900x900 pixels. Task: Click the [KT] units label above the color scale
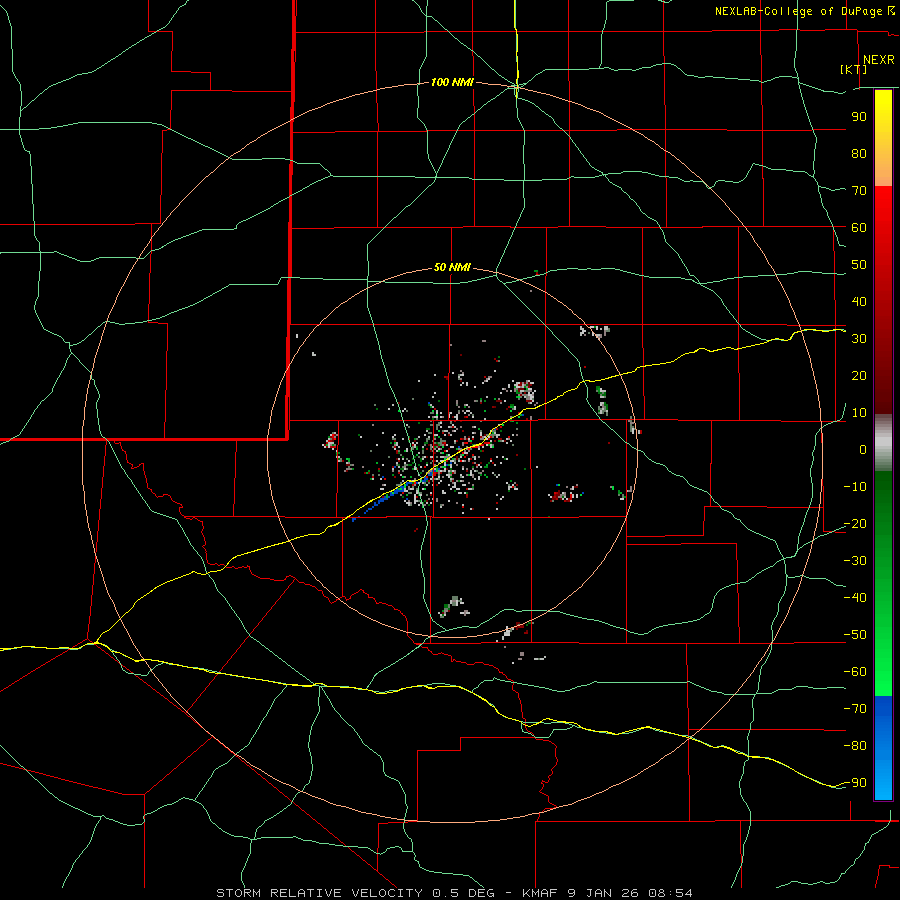click(854, 69)
